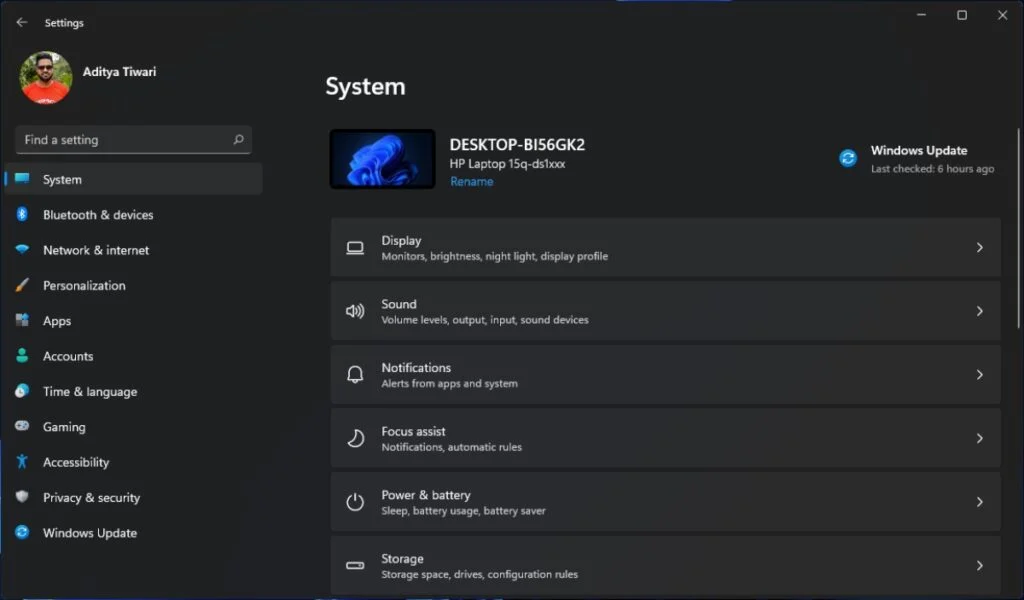The height and width of the screenshot is (600, 1024).
Task: Select the Storage drive icon
Action: (x=355, y=565)
